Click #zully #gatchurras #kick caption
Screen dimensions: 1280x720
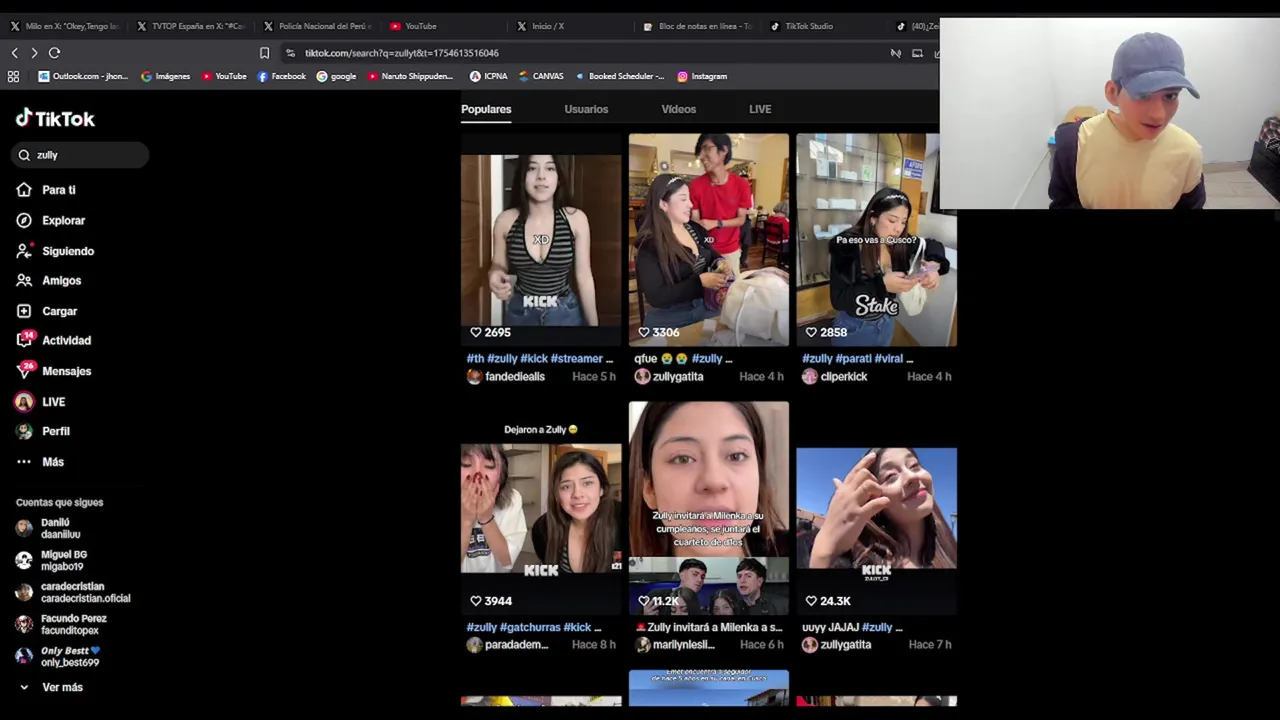(x=534, y=627)
